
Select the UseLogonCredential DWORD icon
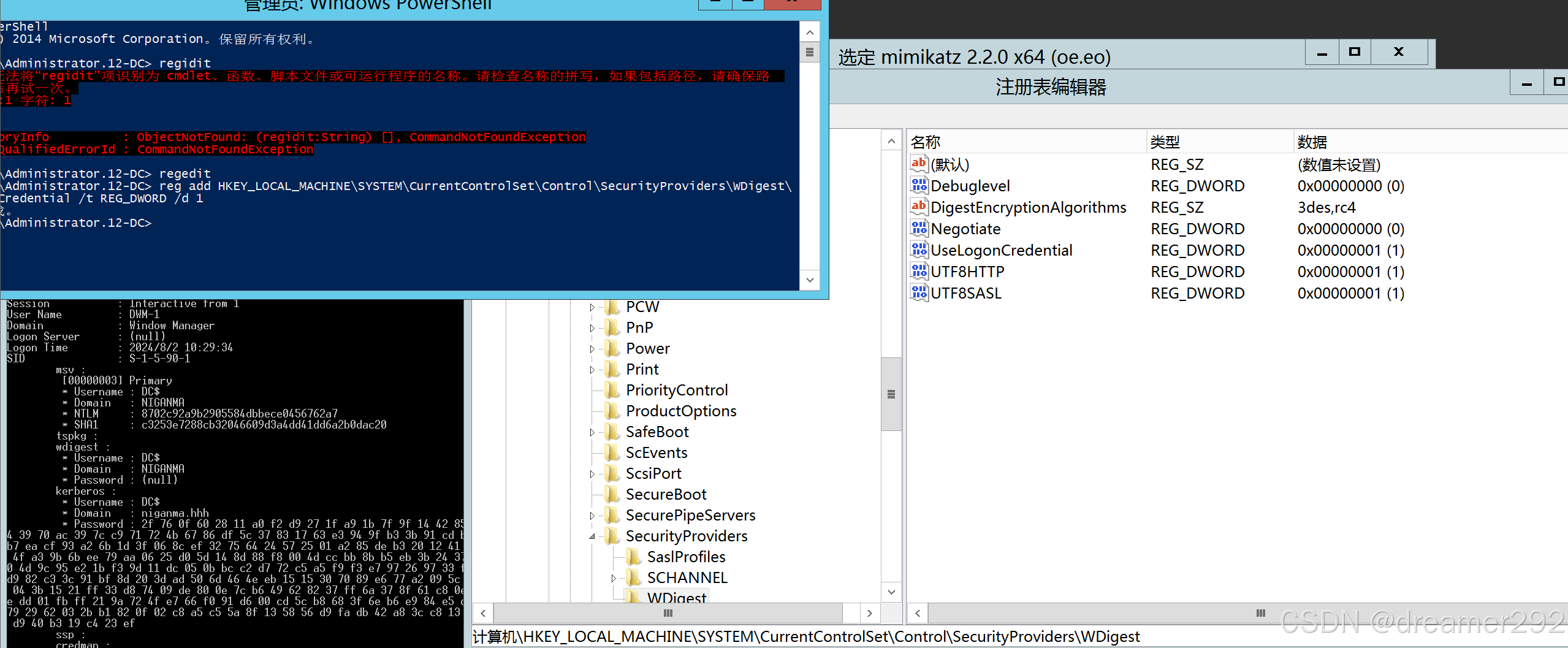[x=918, y=250]
